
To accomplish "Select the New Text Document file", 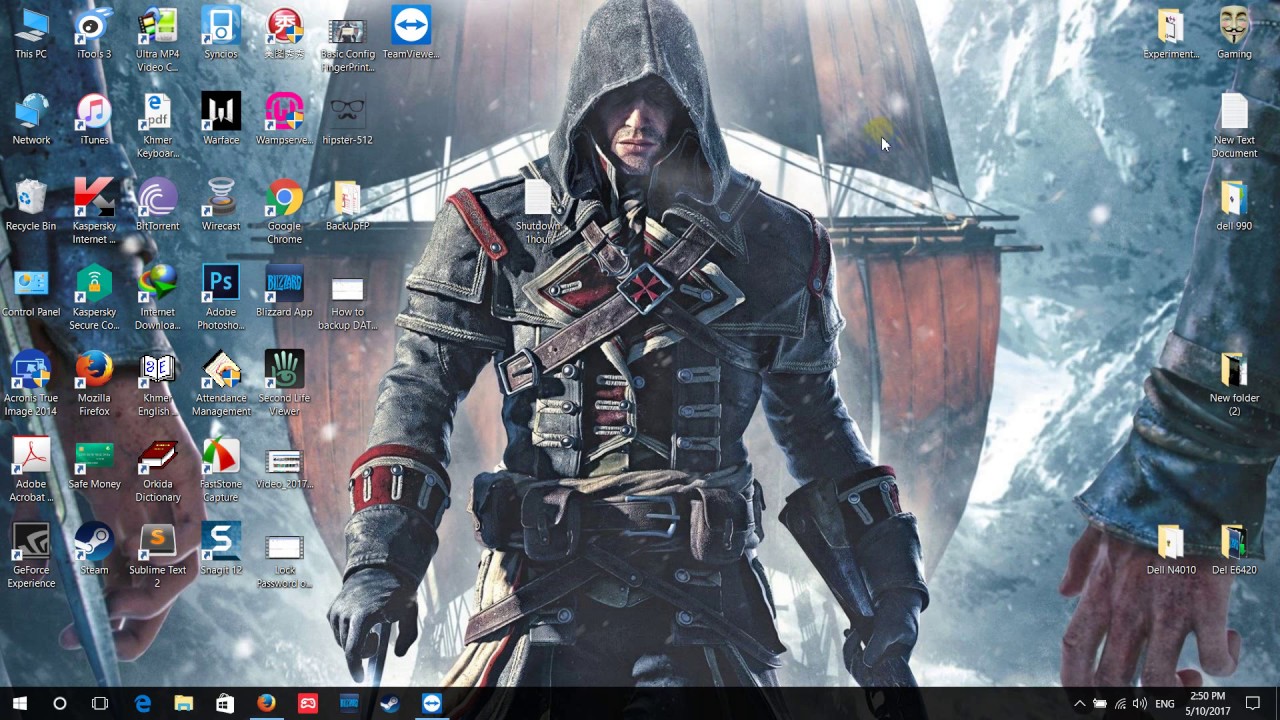I will pos(1234,126).
